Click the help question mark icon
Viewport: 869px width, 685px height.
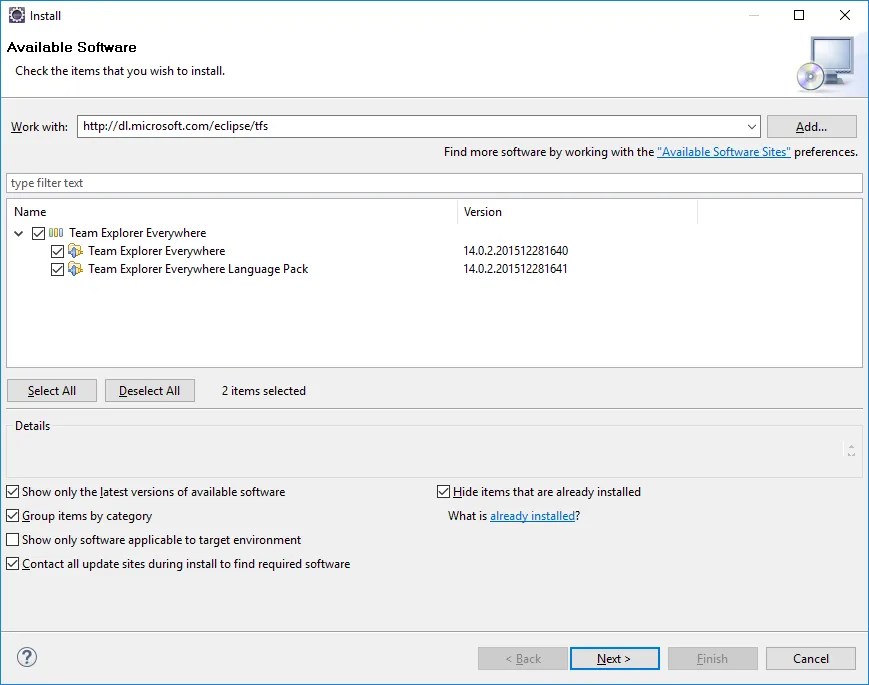[x=27, y=657]
